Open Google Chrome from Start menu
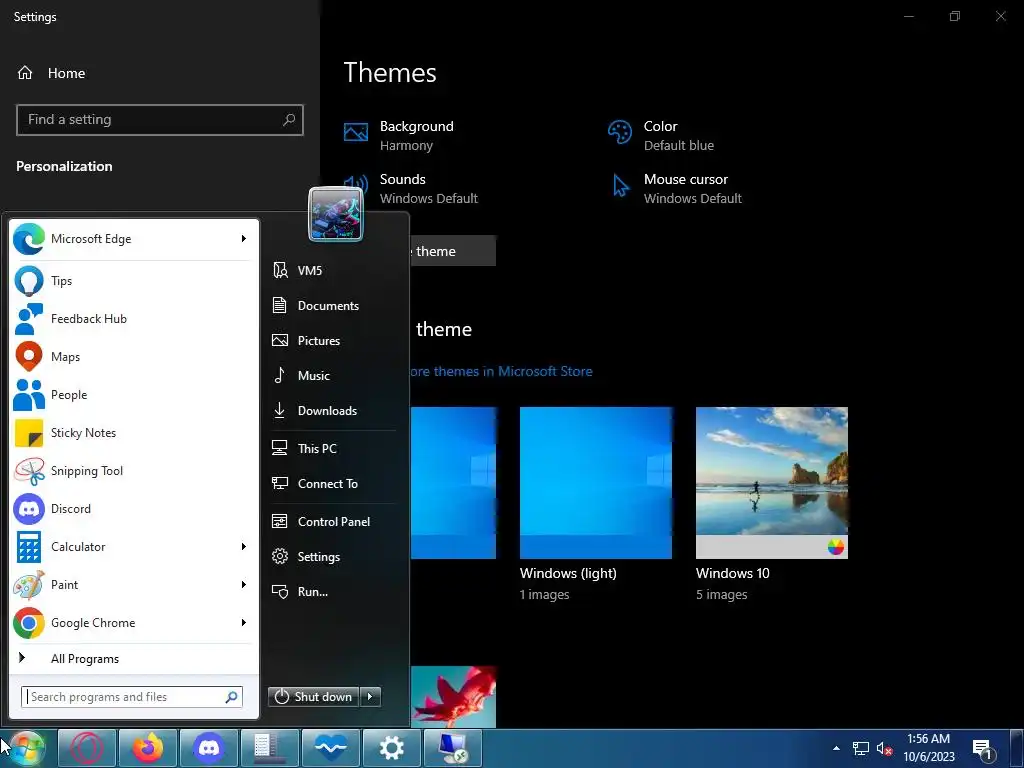This screenshot has width=1024, height=768. coord(131,623)
